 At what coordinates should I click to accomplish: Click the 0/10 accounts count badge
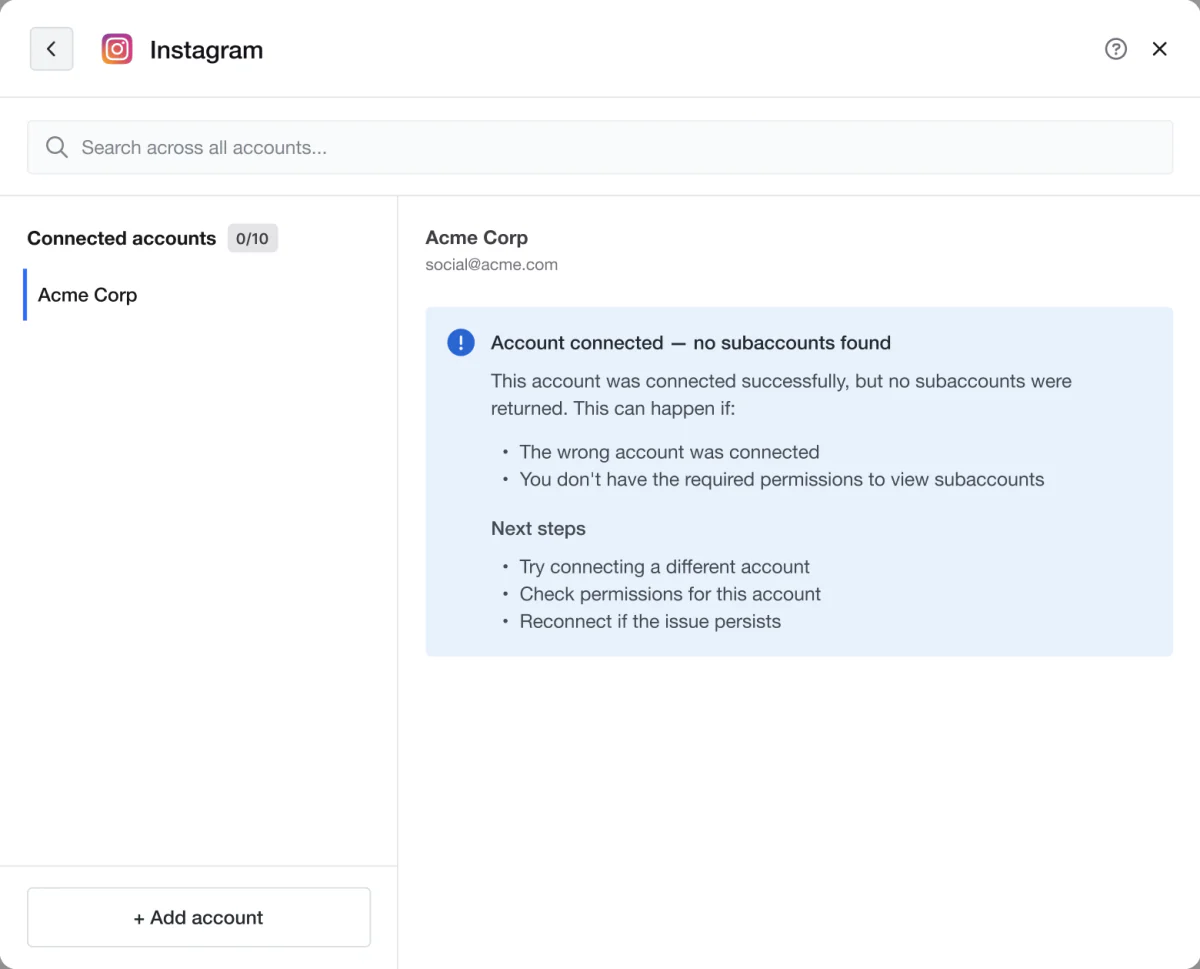point(252,239)
